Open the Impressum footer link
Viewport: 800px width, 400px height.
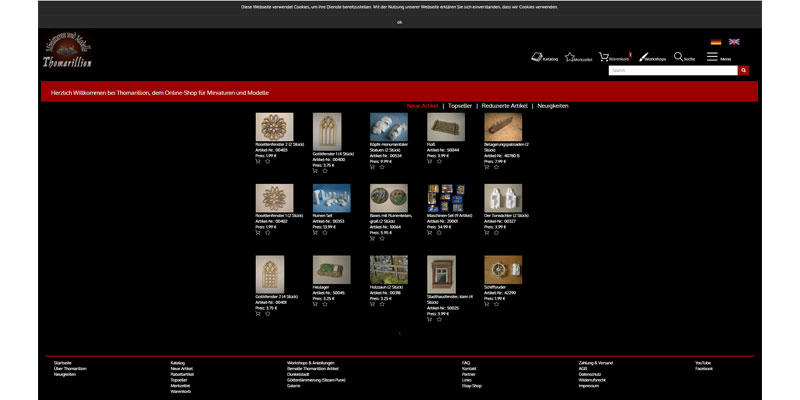(x=590, y=385)
